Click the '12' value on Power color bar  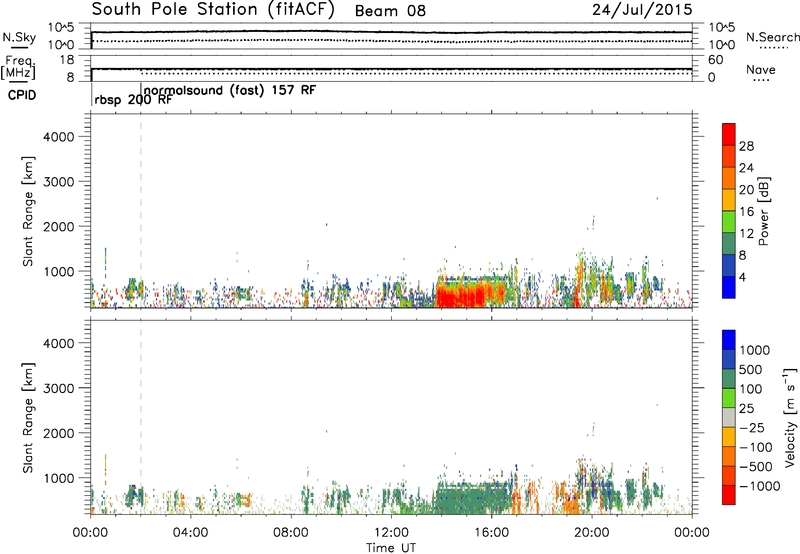(746, 234)
